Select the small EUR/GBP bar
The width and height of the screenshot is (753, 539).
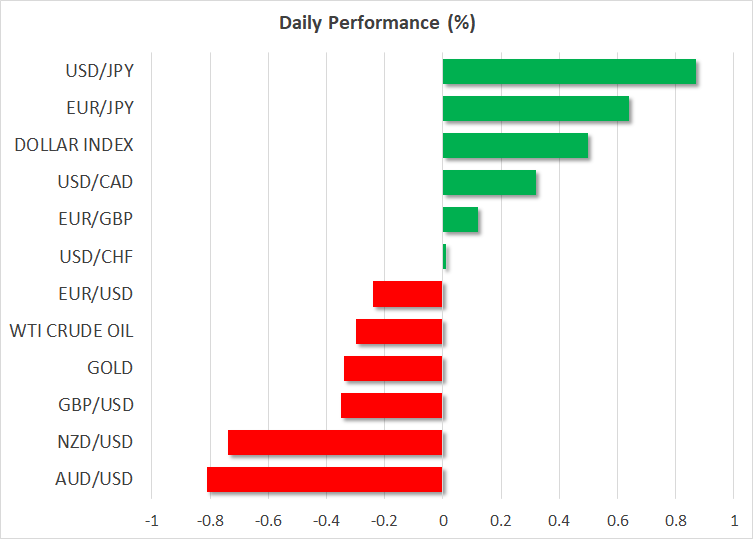460,220
